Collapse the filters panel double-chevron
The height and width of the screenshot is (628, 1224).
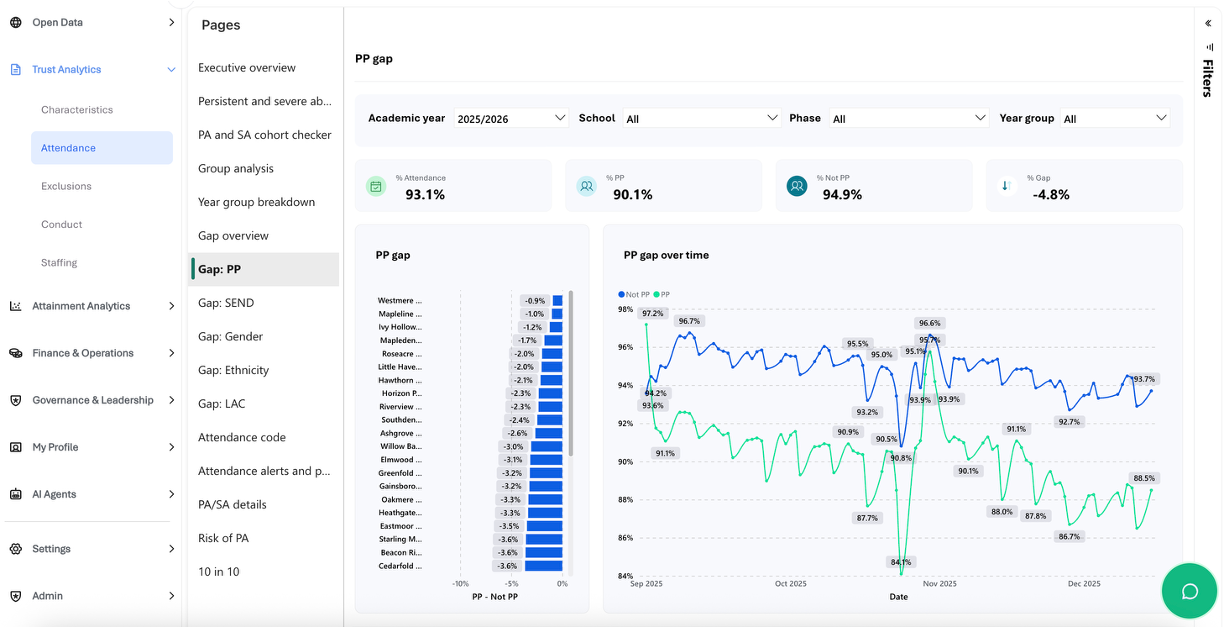click(x=1208, y=23)
